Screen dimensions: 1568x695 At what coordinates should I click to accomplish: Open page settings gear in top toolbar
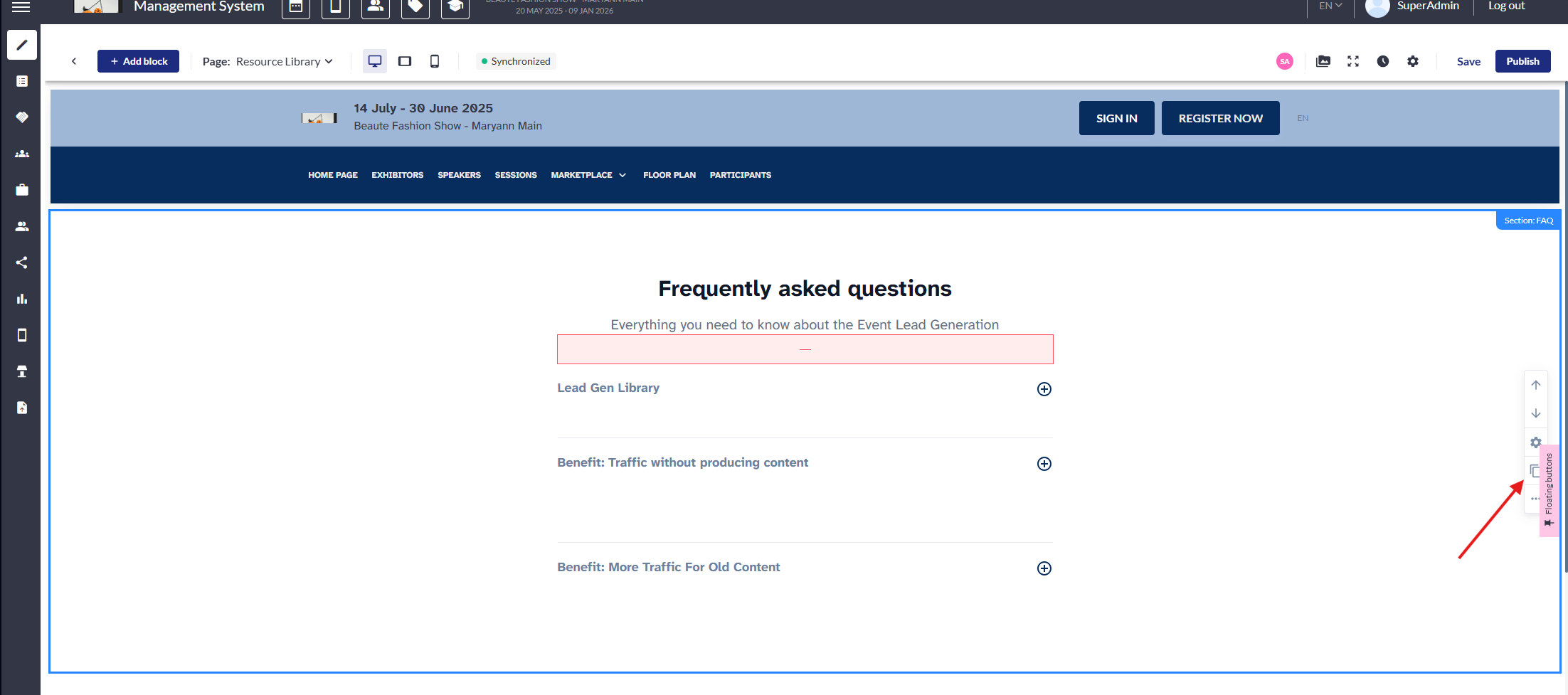tap(1413, 61)
